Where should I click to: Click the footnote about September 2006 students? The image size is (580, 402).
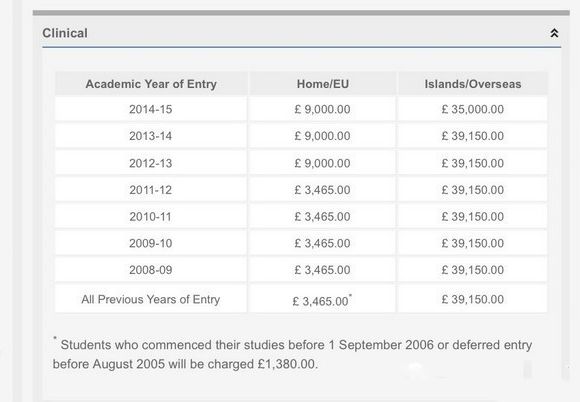293,354
